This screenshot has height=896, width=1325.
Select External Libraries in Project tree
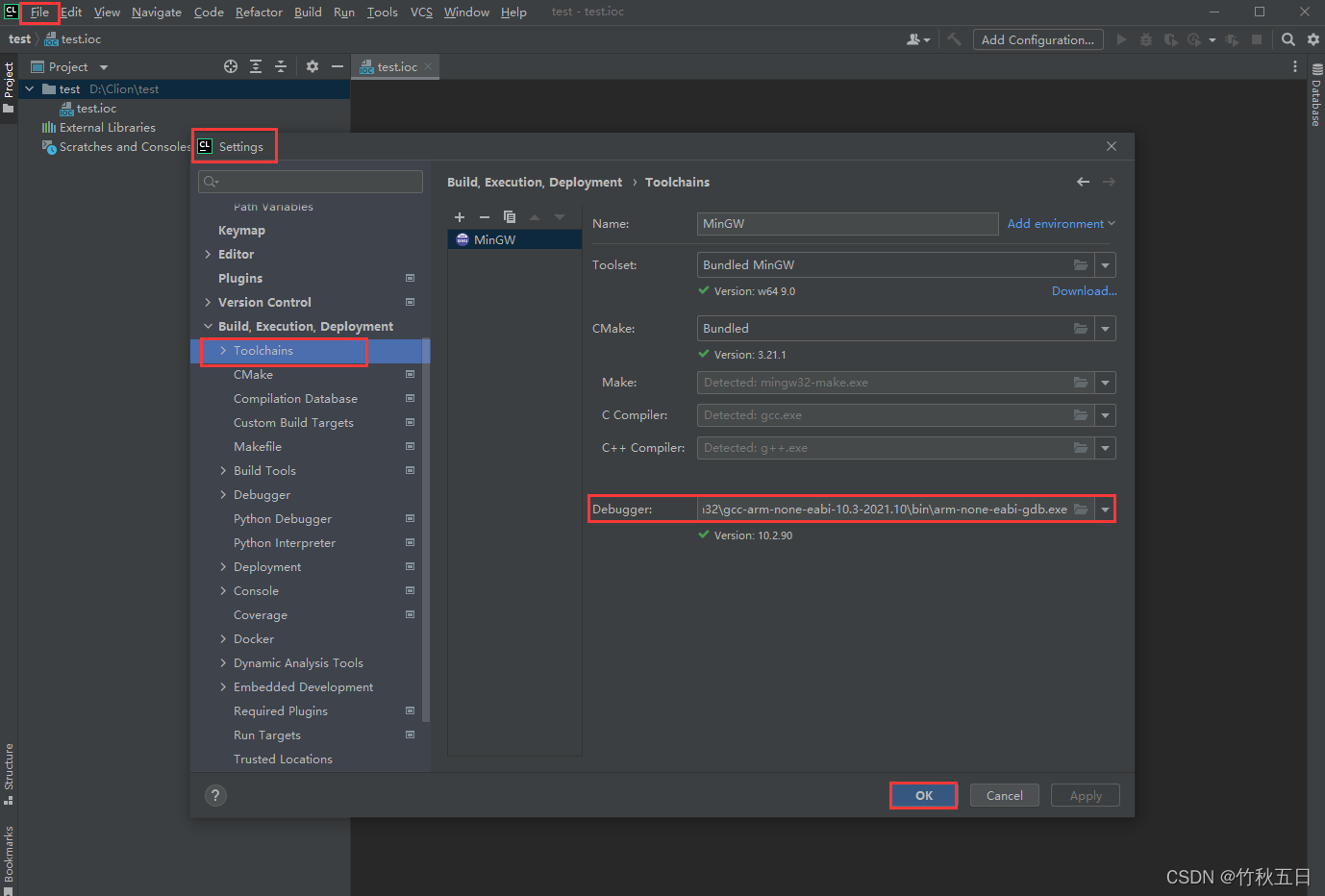108,127
